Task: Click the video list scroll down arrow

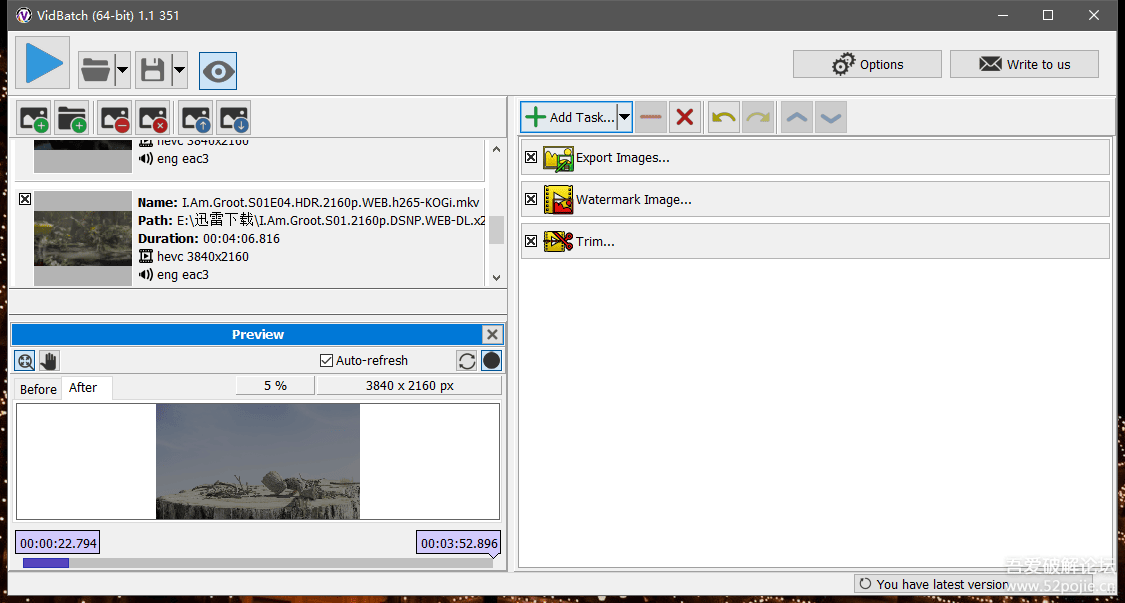Action: click(x=496, y=277)
